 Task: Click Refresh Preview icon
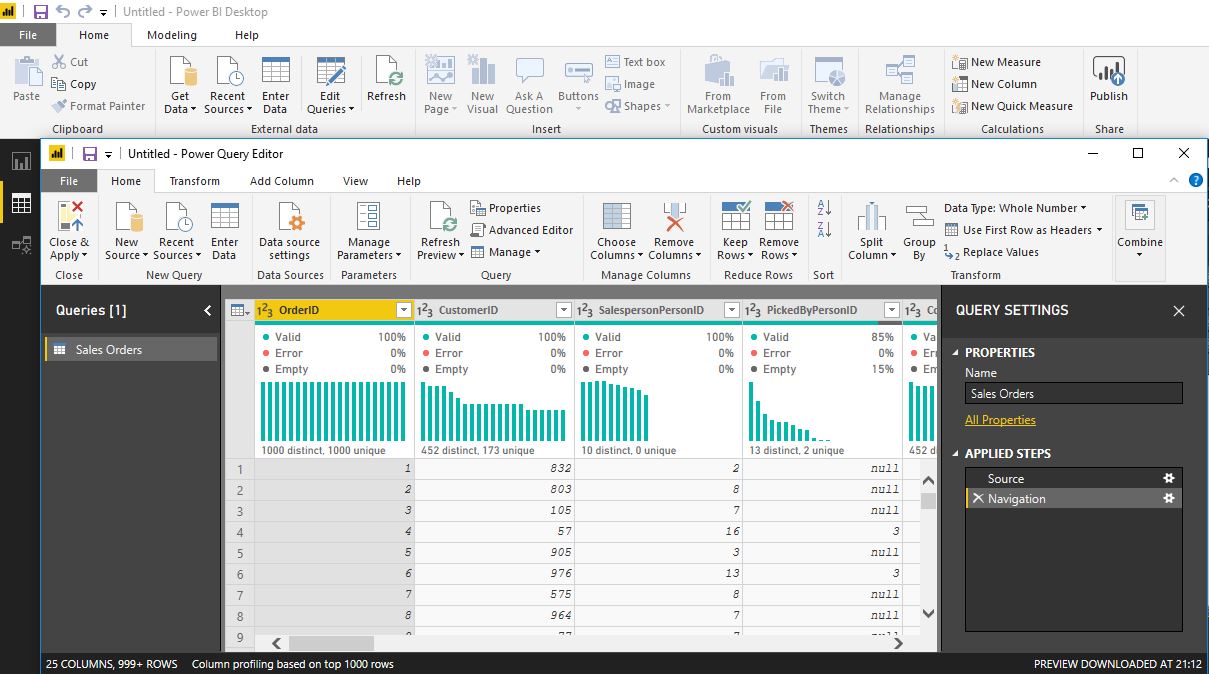[x=440, y=218]
